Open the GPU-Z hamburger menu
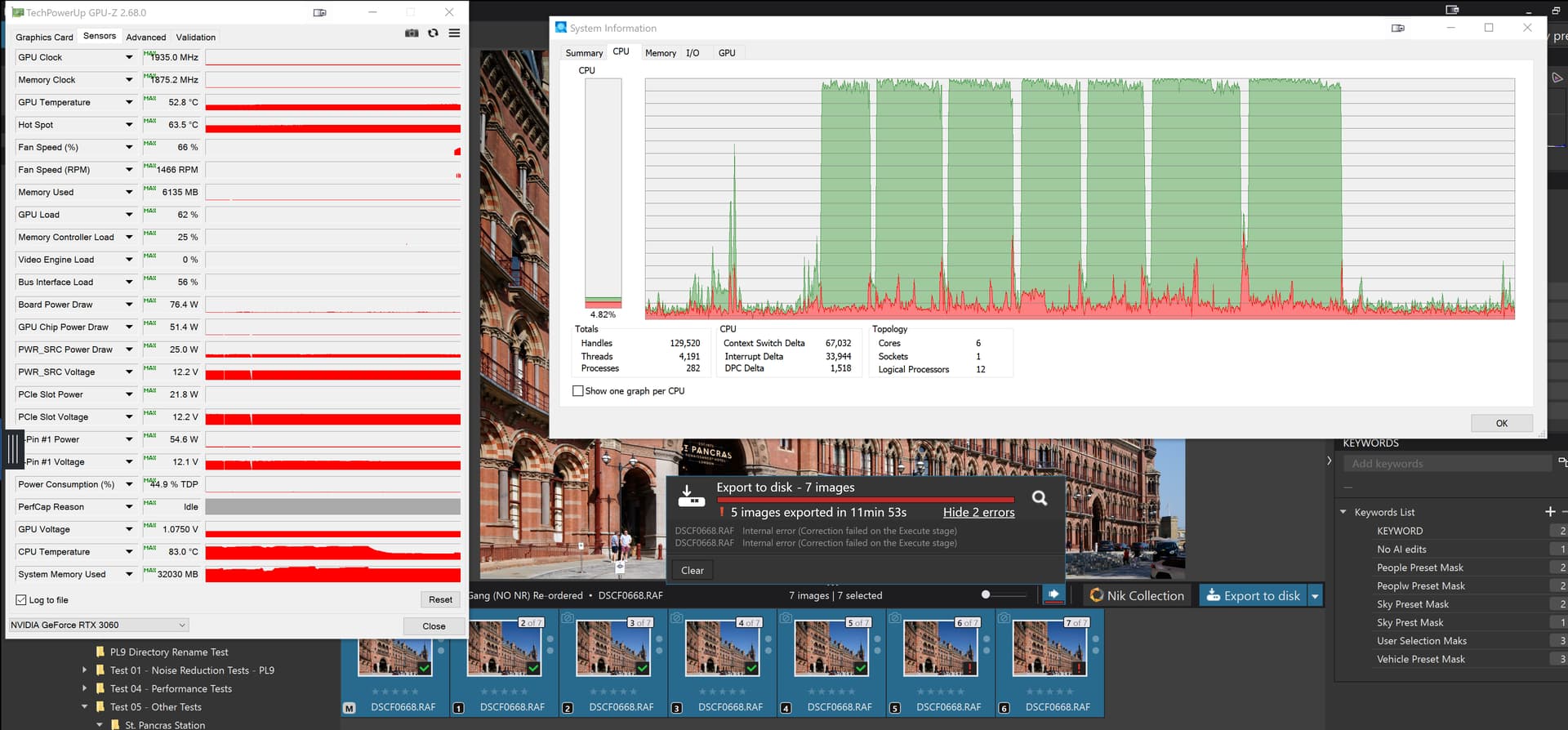 454,33
